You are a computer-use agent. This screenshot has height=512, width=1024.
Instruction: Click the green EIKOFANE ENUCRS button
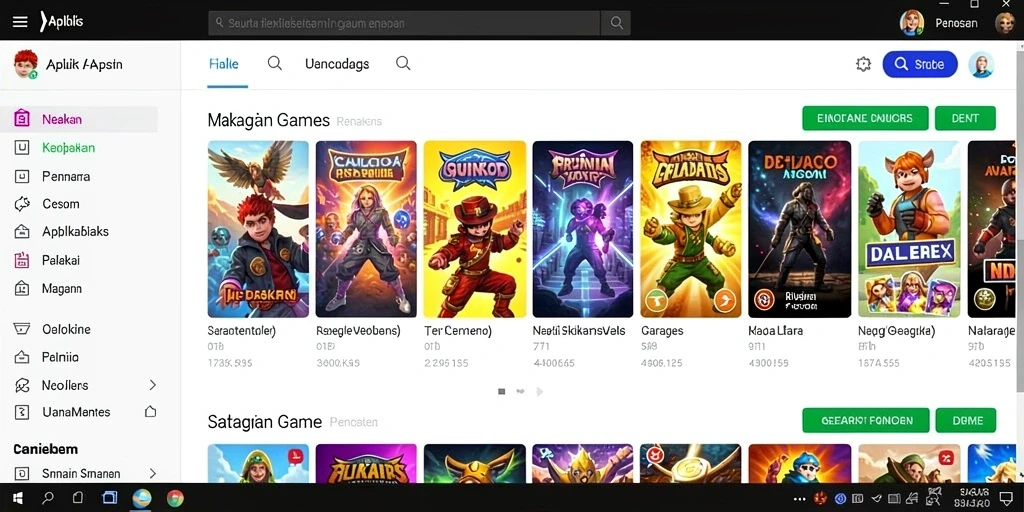[865, 118]
